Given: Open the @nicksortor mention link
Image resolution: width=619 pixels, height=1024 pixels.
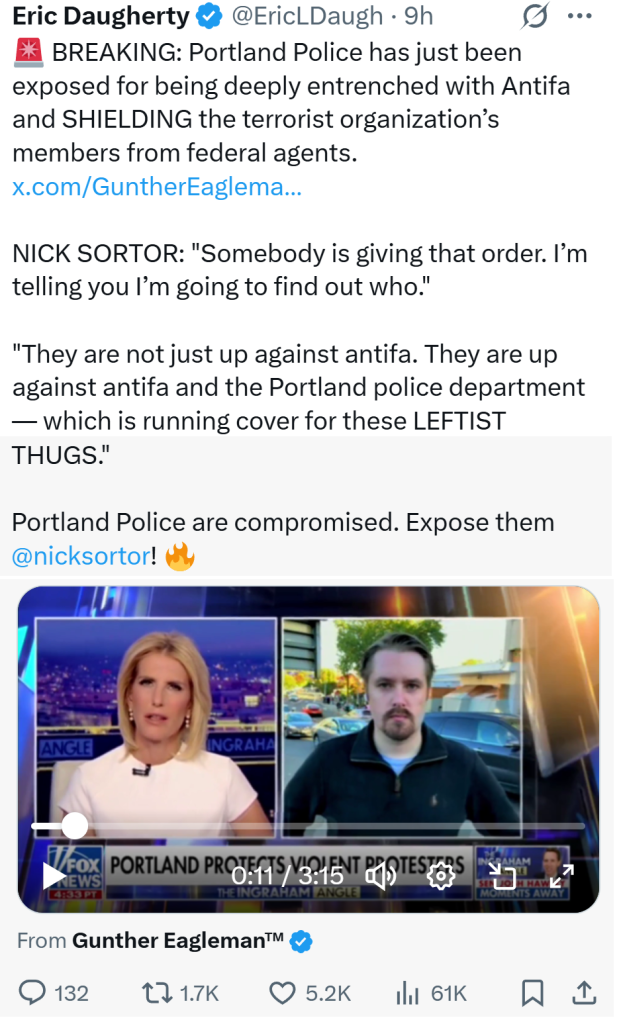Looking at the screenshot, I should pos(81,556).
